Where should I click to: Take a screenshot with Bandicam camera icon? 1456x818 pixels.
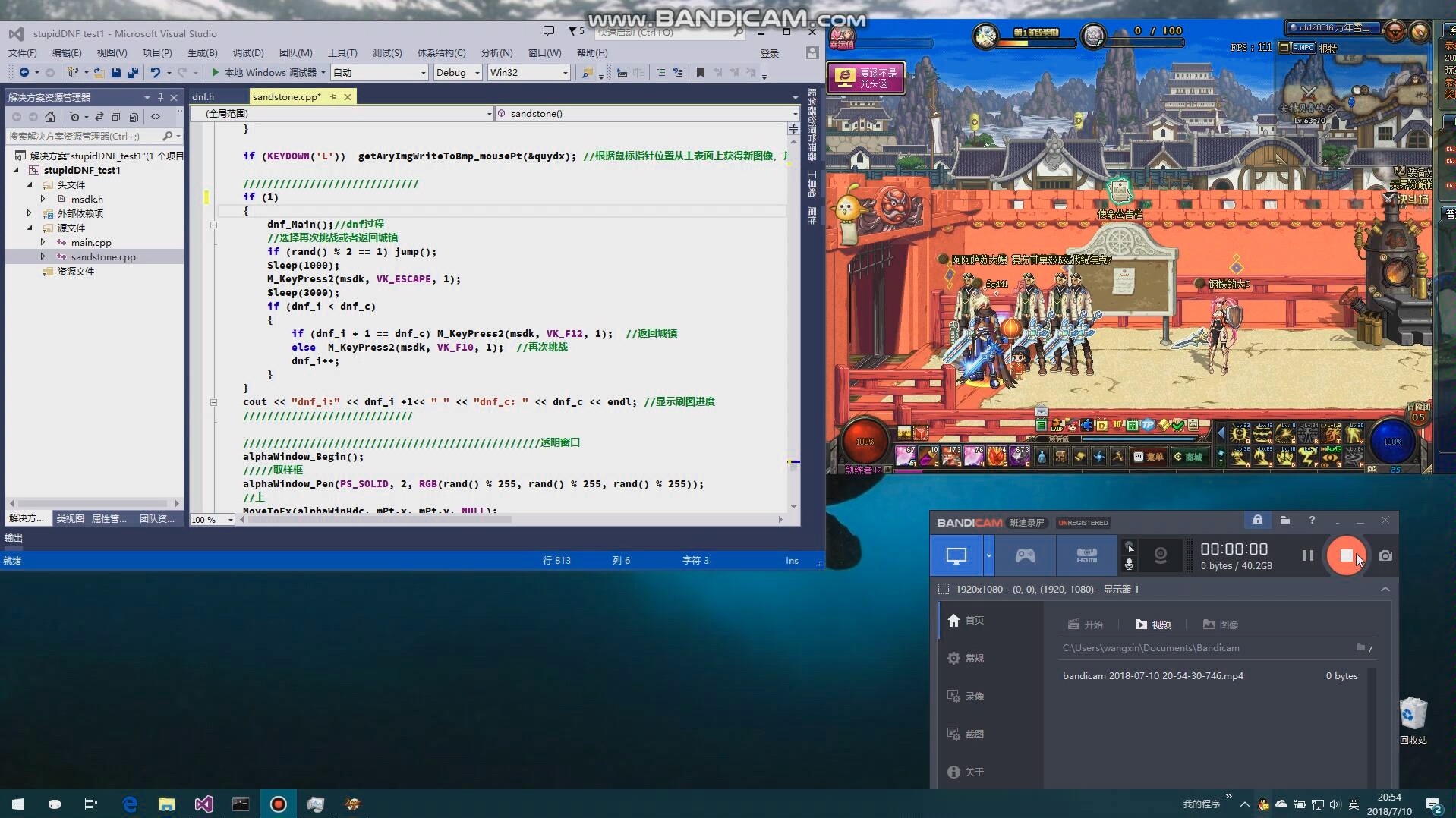click(x=1385, y=555)
